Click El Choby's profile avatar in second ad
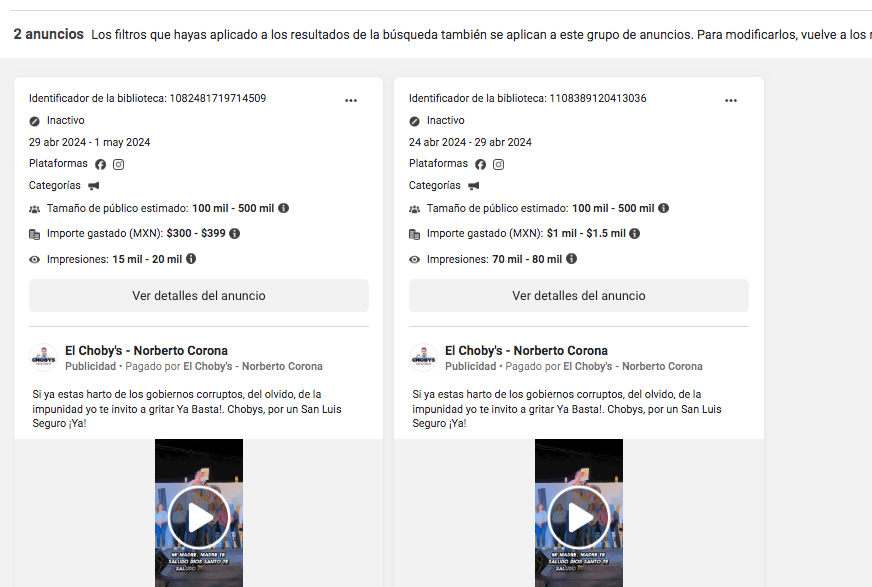The image size is (872, 587). tap(422, 358)
